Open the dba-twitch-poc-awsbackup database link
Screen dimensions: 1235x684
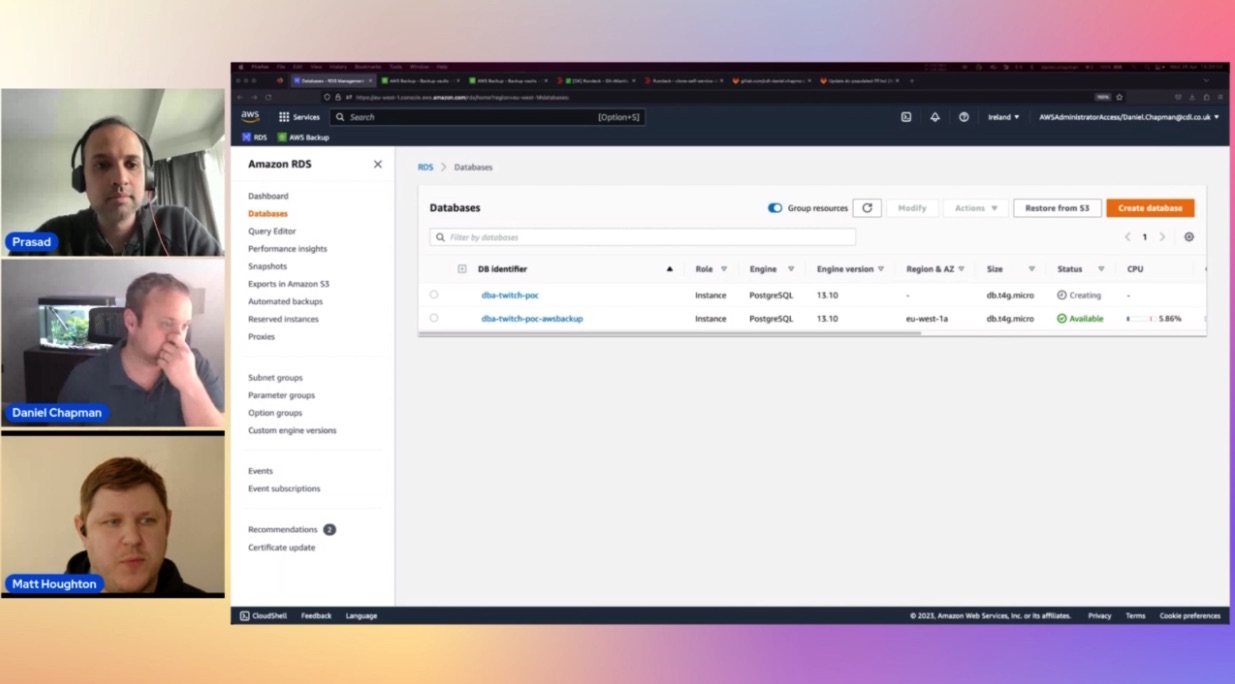click(x=532, y=318)
